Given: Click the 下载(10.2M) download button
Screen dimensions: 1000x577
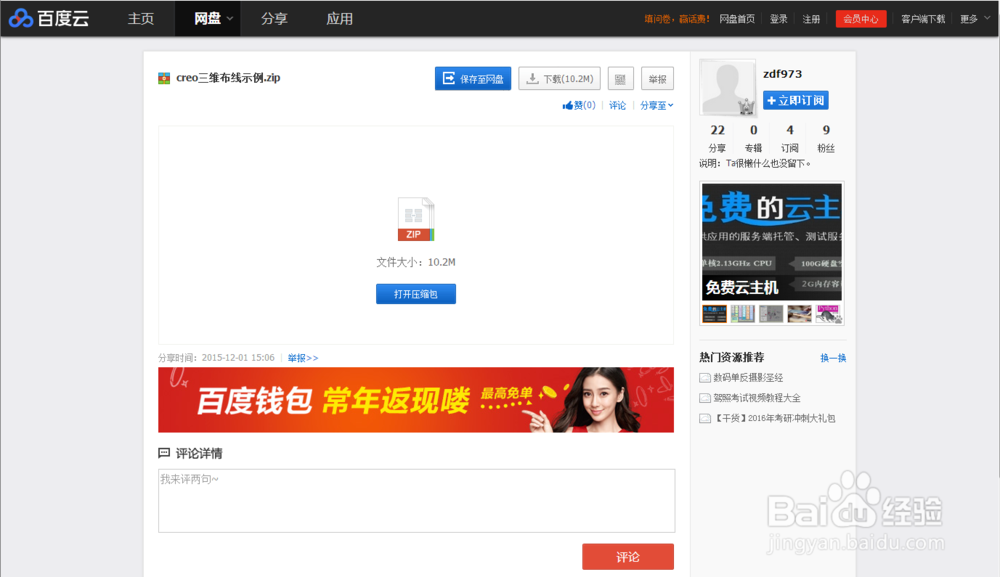Looking at the screenshot, I should 559,78.
